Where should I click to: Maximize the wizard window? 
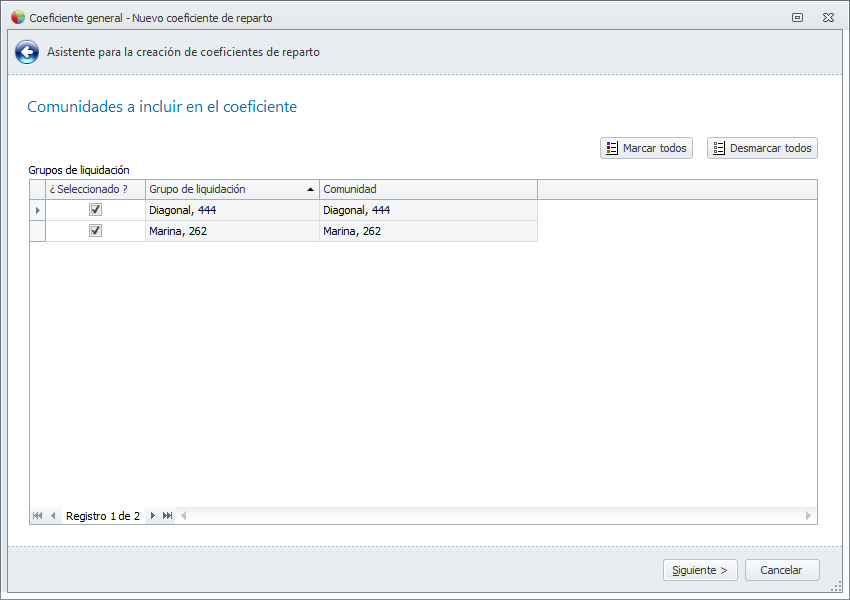(798, 17)
